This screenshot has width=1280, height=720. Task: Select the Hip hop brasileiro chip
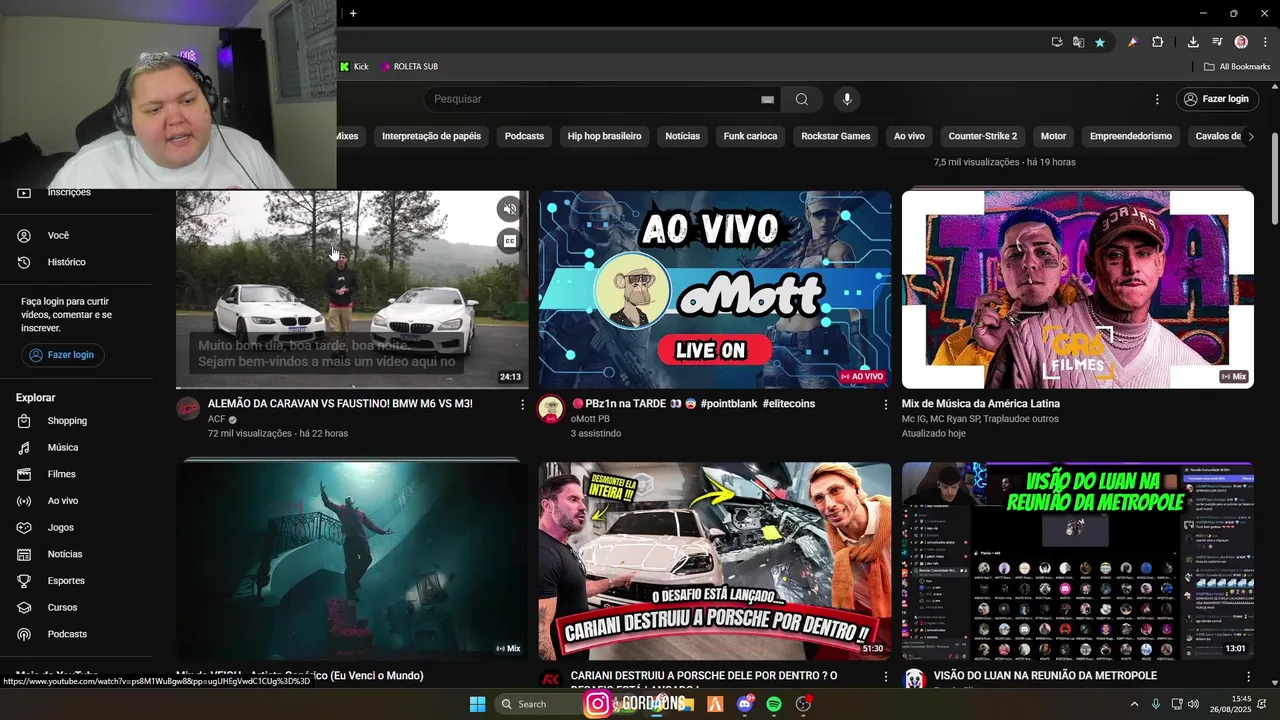click(604, 136)
